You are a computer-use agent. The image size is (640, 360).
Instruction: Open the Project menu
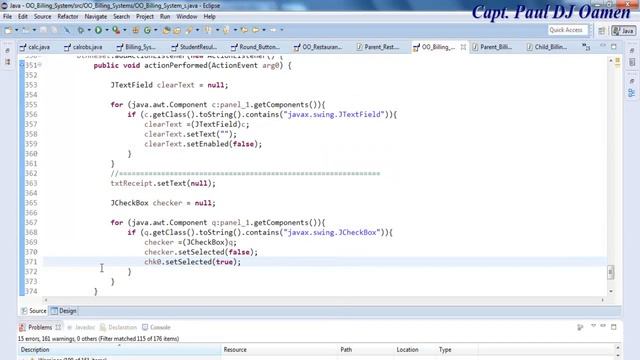[145, 17]
